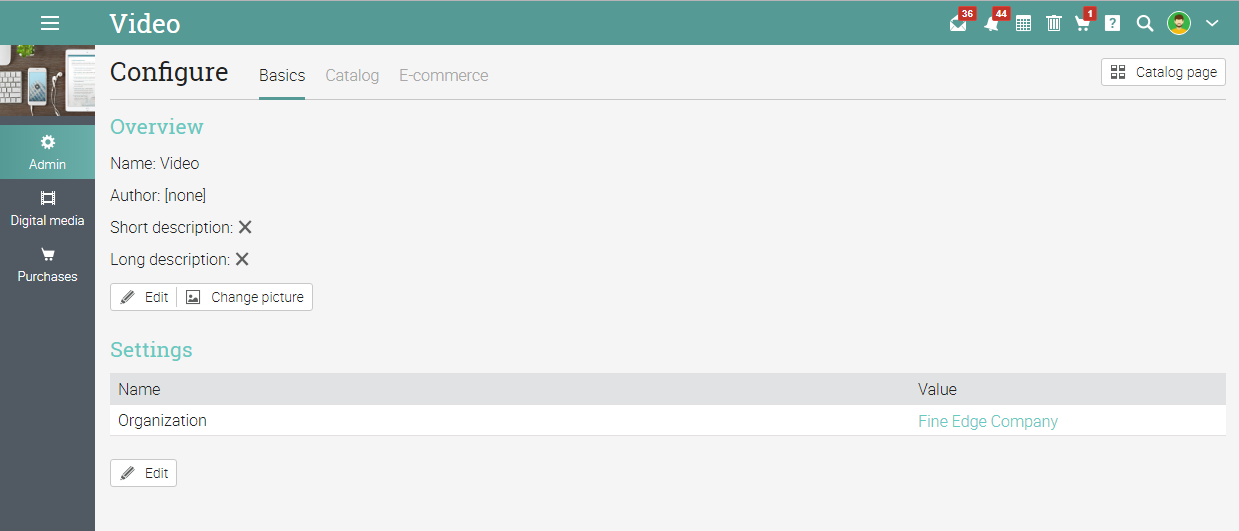1239x531 pixels.
Task: Open the shopping cart icon
Action: (x=1083, y=23)
